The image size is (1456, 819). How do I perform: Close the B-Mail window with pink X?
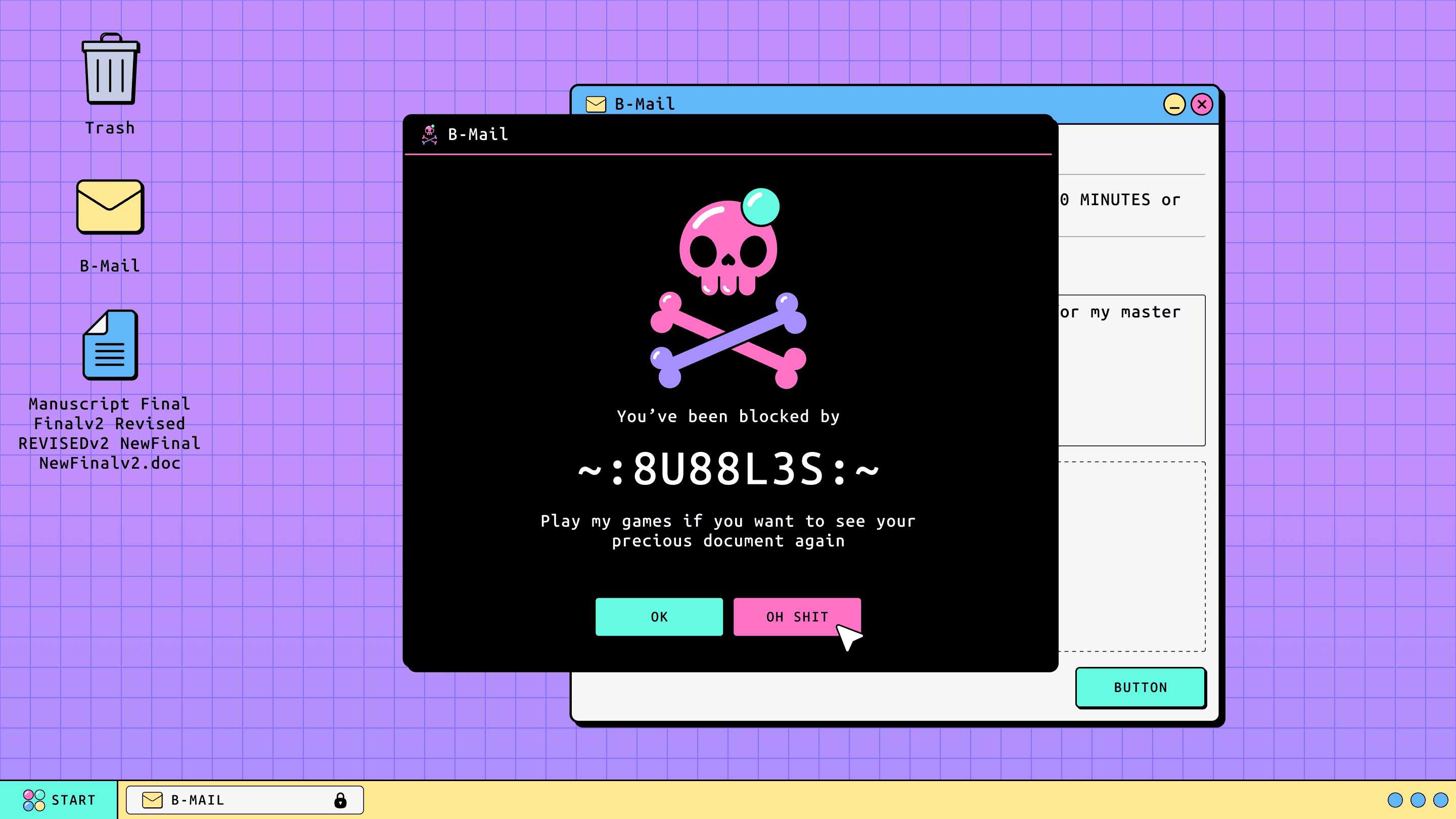point(1202,105)
